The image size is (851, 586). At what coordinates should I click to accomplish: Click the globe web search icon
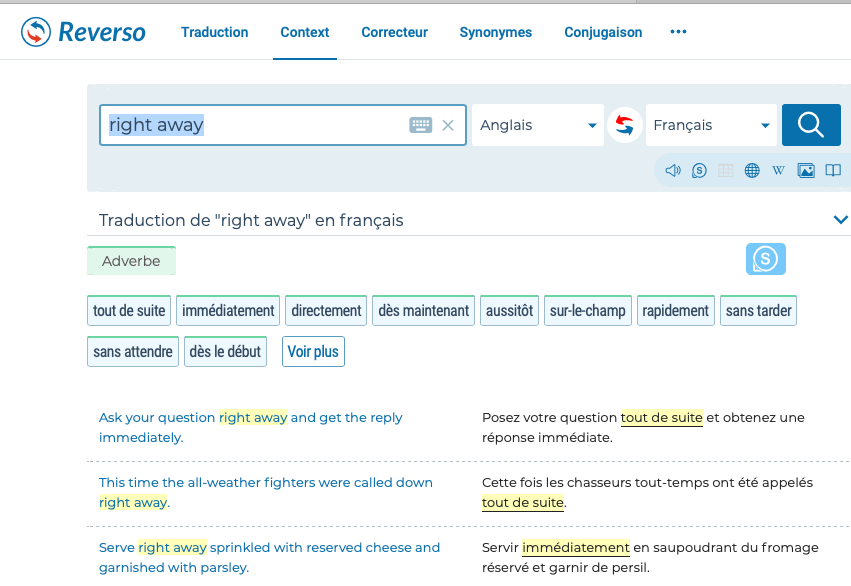752,170
